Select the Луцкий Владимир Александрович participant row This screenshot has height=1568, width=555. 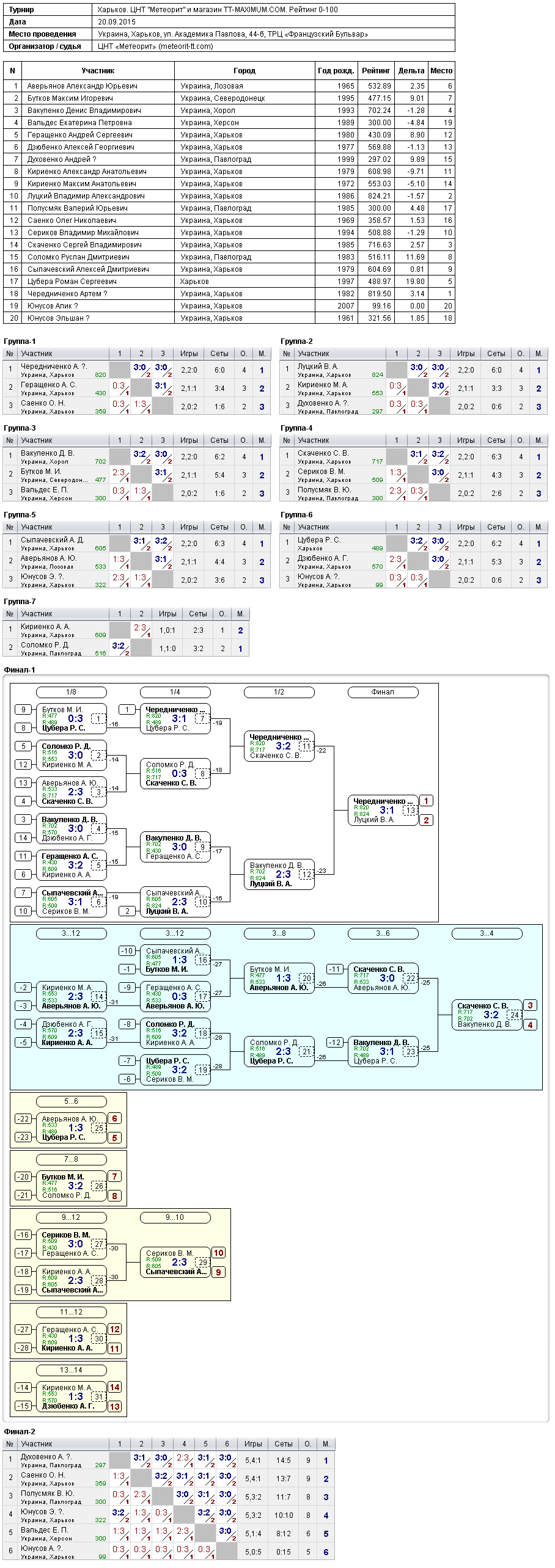pos(229,196)
